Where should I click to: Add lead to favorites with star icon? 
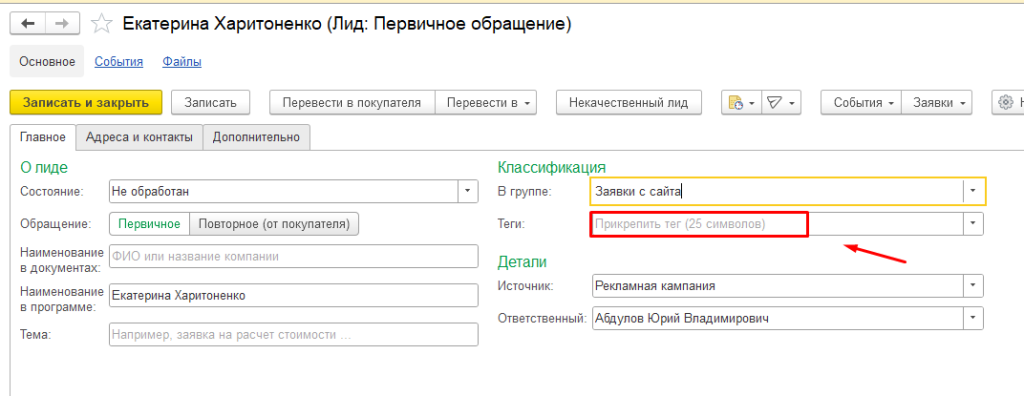[x=101, y=24]
